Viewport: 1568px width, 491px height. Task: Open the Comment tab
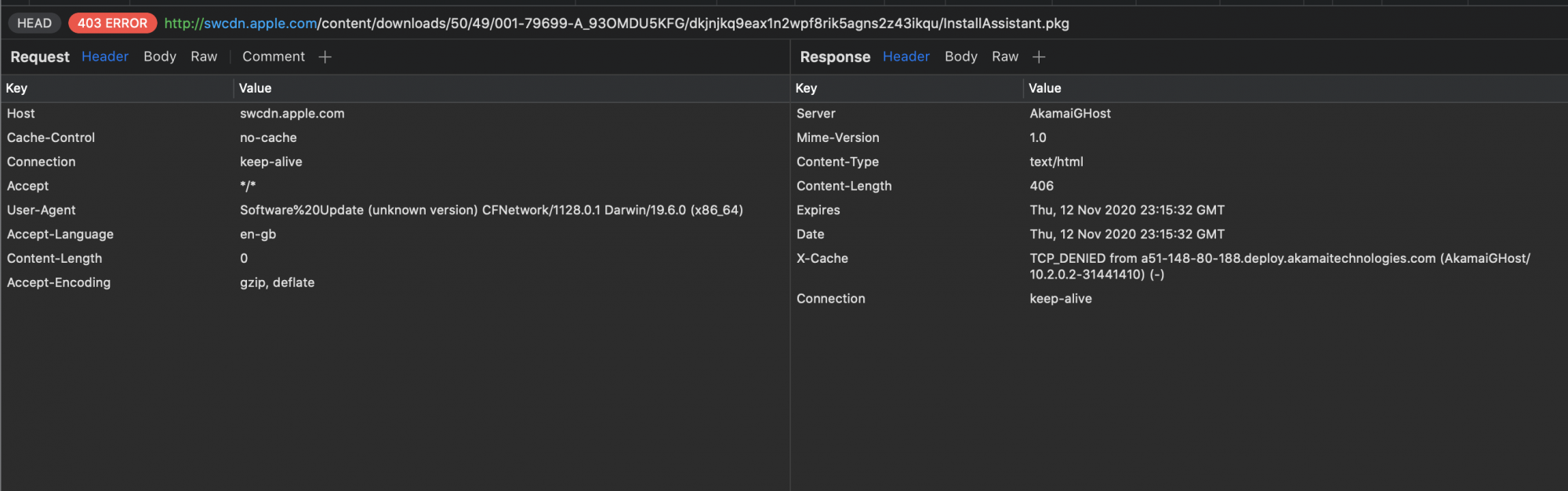click(x=273, y=56)
